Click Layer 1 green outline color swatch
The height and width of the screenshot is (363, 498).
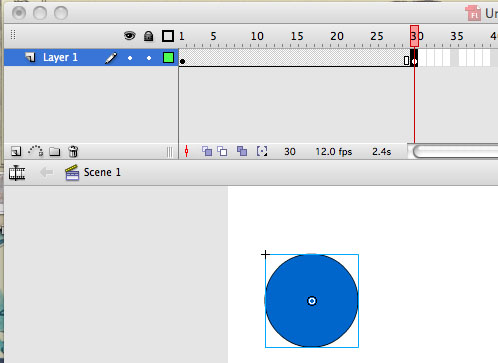168,58
